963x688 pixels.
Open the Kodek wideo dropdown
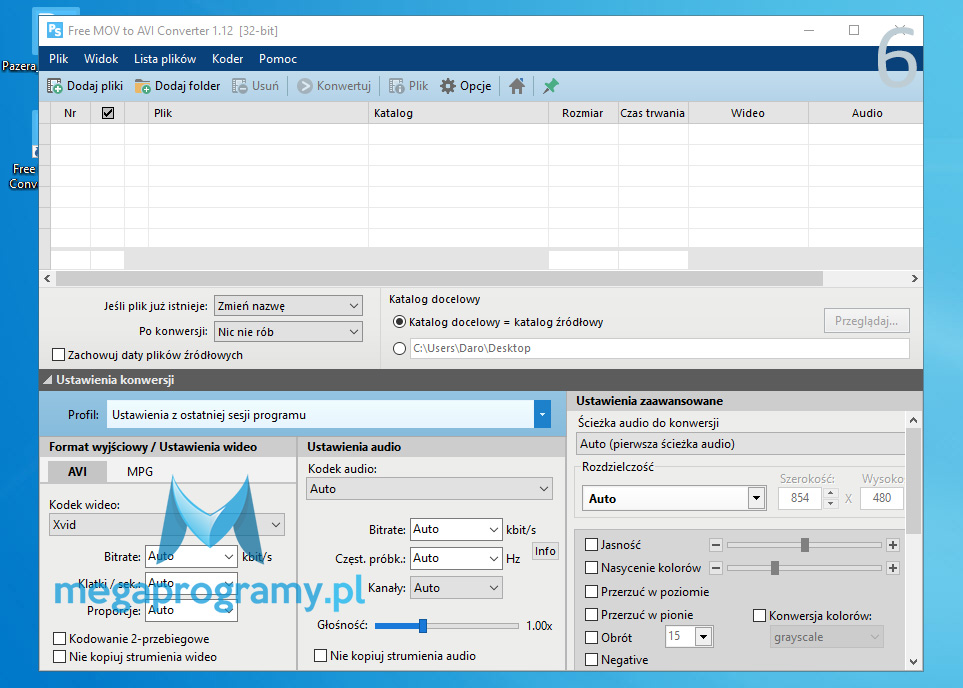166,525
